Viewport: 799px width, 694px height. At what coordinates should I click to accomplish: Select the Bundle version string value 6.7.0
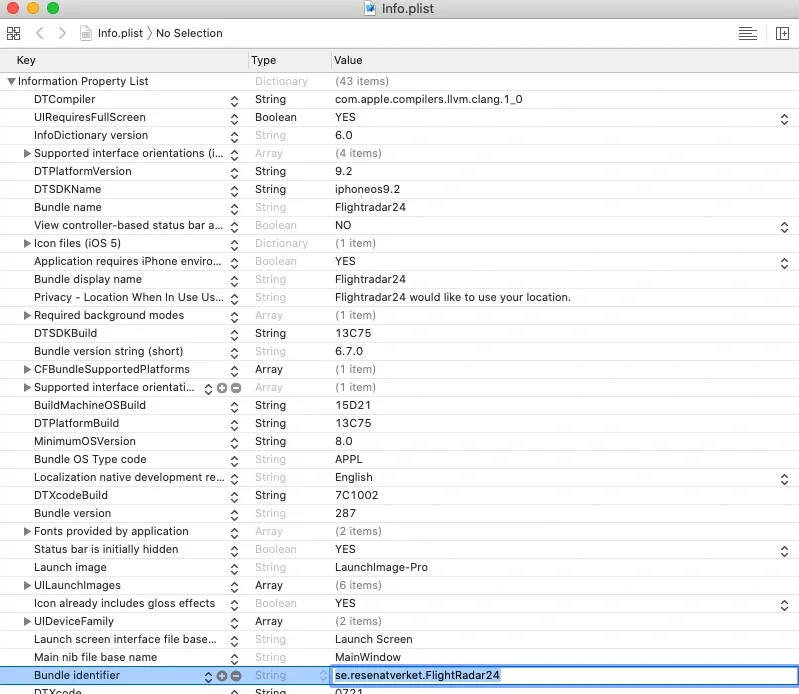click(349, 351)
